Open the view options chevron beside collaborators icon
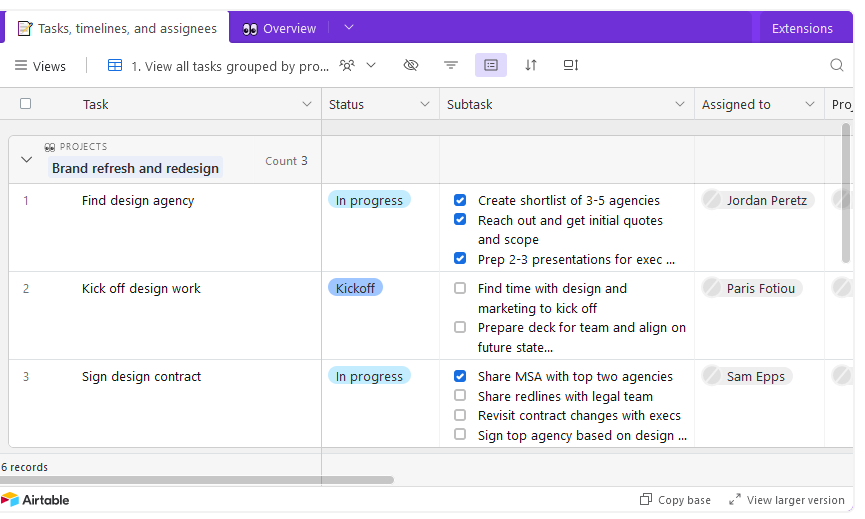Viewport: 865px width, 519px height. click(371, 65)
